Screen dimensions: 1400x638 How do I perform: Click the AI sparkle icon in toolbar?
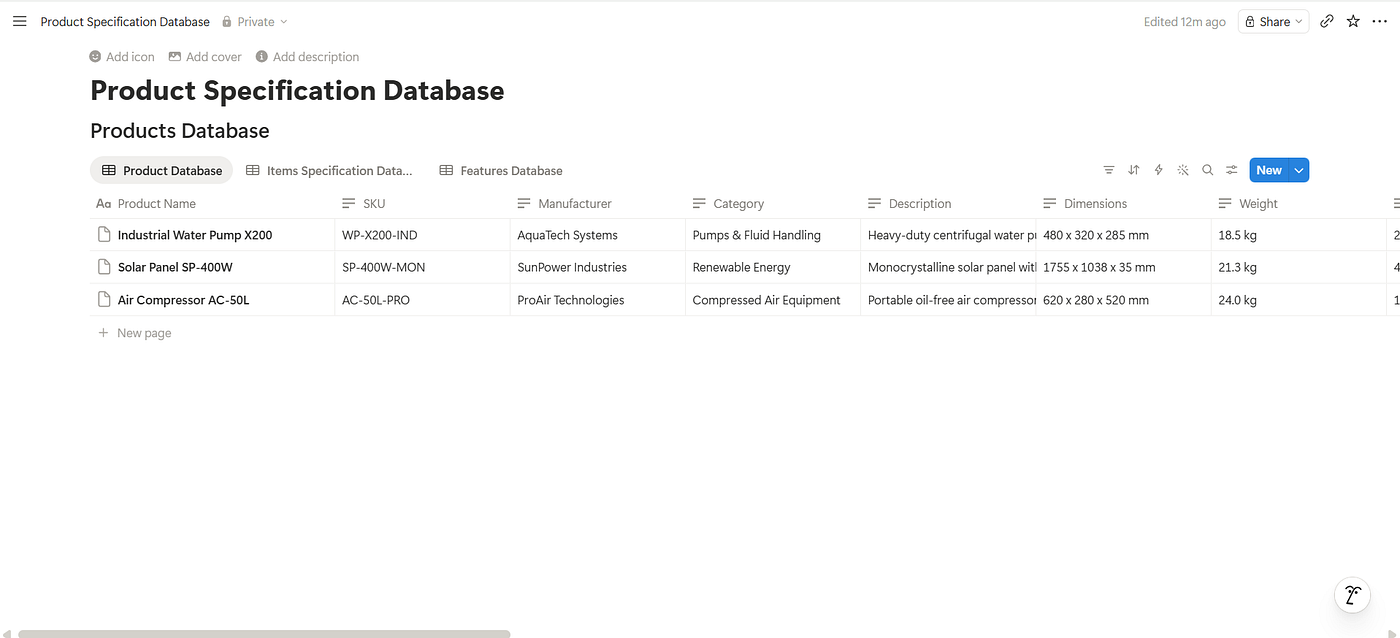pyautogui.click(x=1183, y=170)
